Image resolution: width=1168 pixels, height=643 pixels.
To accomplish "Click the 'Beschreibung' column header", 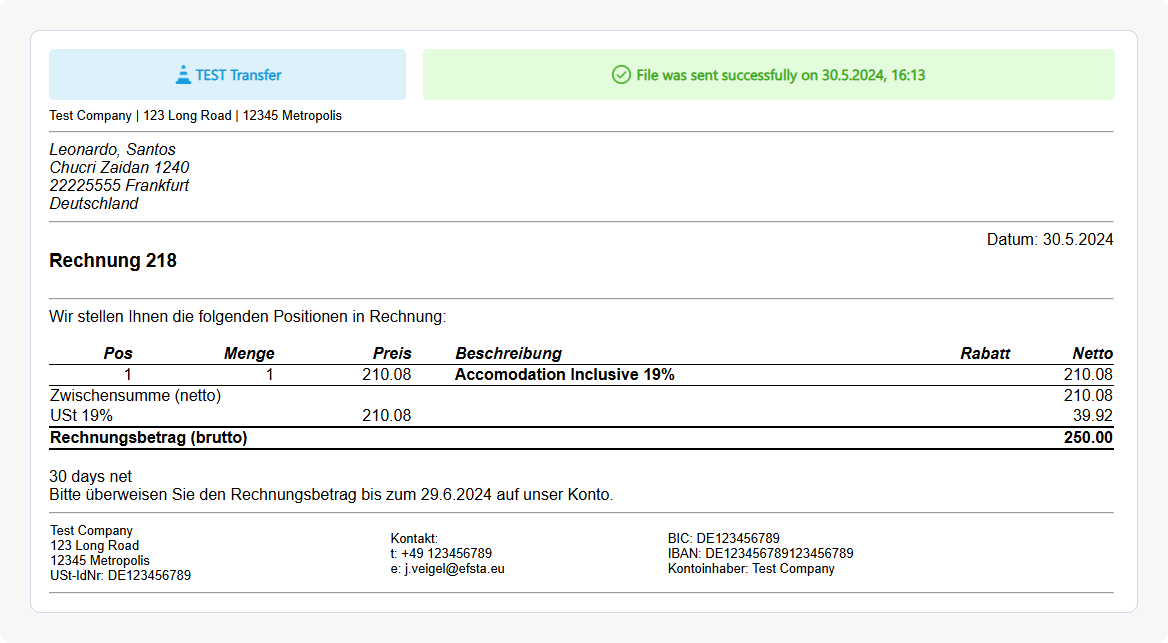I will 509,353.
